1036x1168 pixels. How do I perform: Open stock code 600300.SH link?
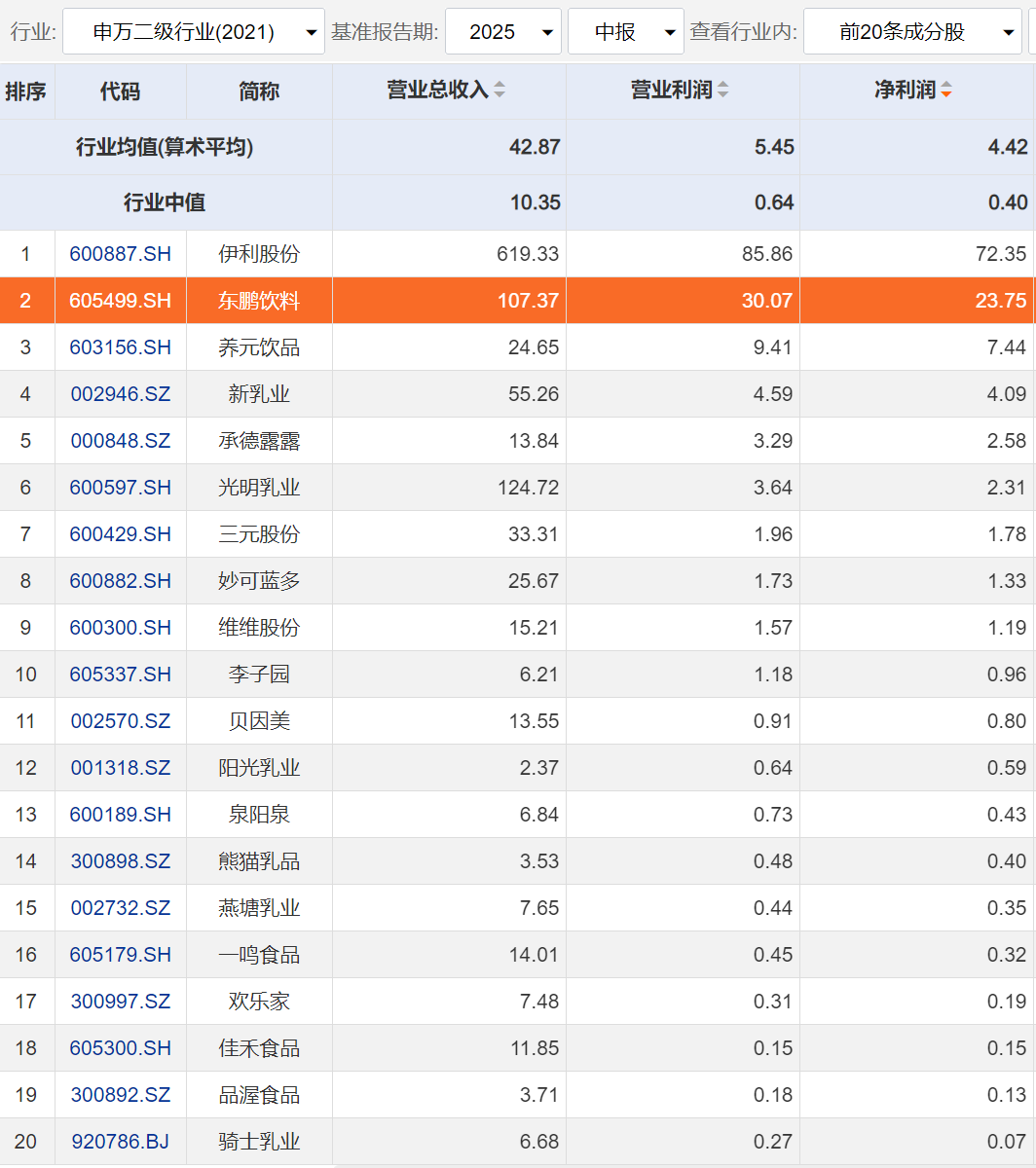(x=121, y=628)
